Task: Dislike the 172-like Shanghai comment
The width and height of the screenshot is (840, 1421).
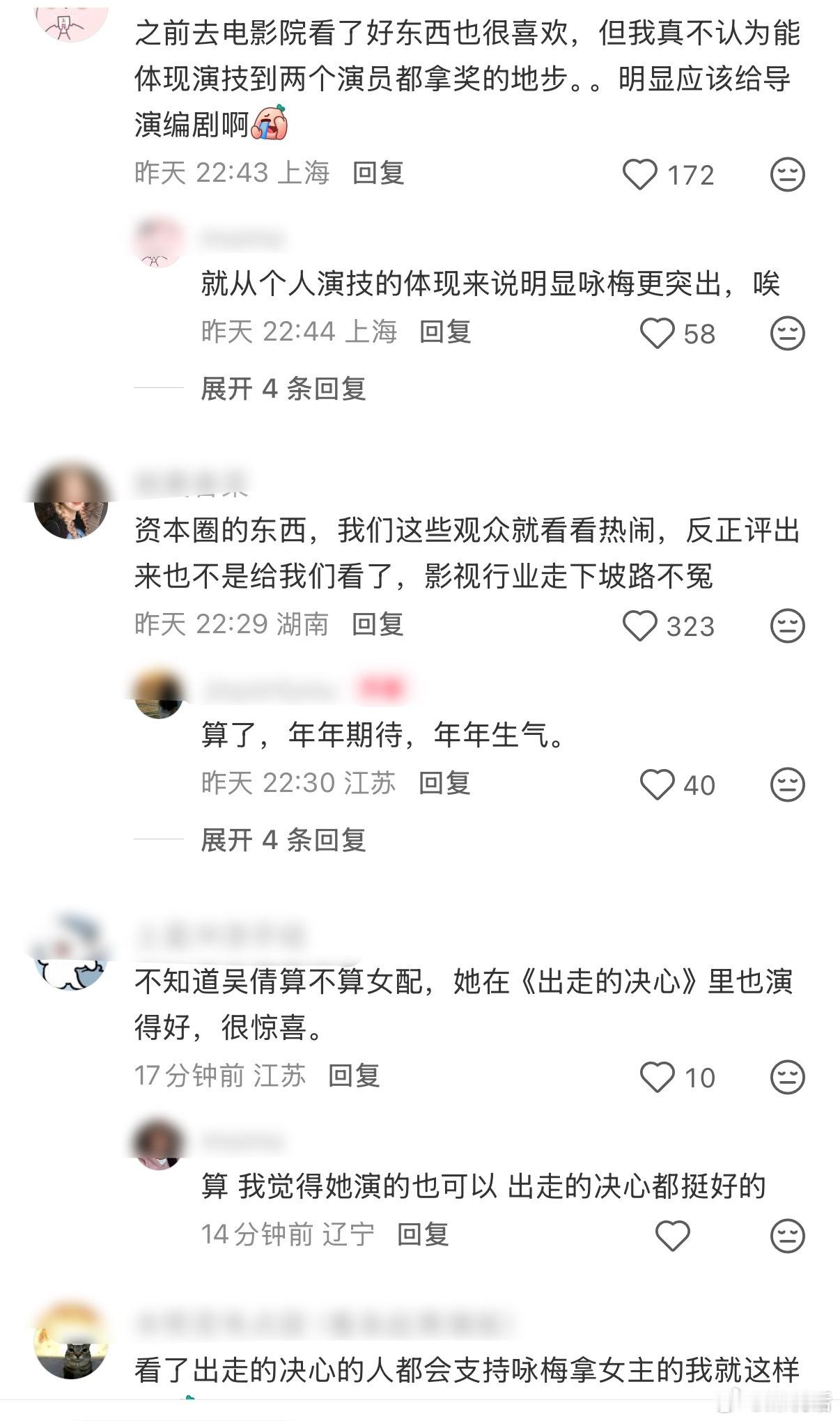Action: click(x=787, y=175)
